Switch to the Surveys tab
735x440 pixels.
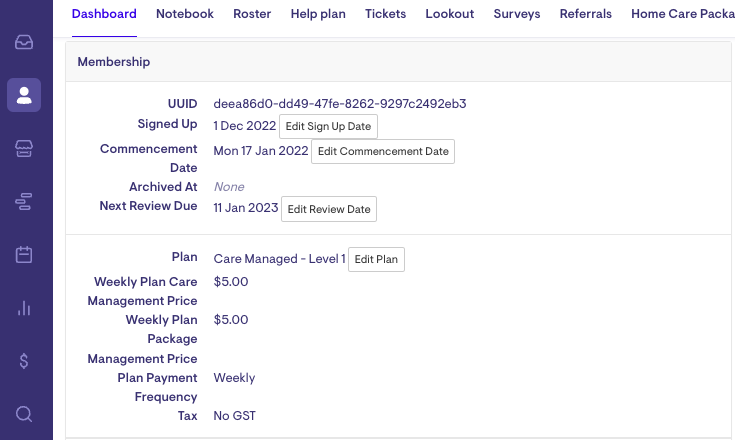coord(517,14)
